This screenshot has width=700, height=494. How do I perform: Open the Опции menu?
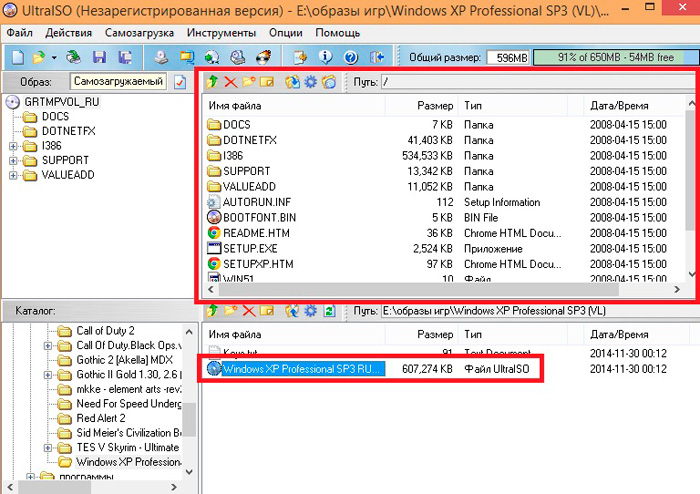click(x=286, y=33)
